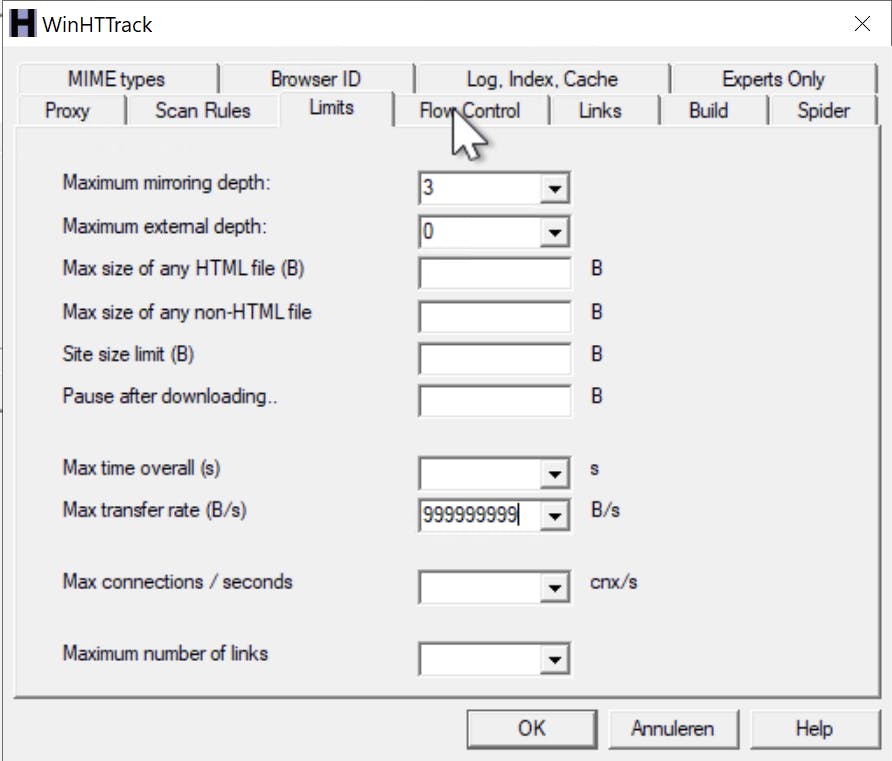
Task: Click the Max time overall text field
Action: [480, 473]
